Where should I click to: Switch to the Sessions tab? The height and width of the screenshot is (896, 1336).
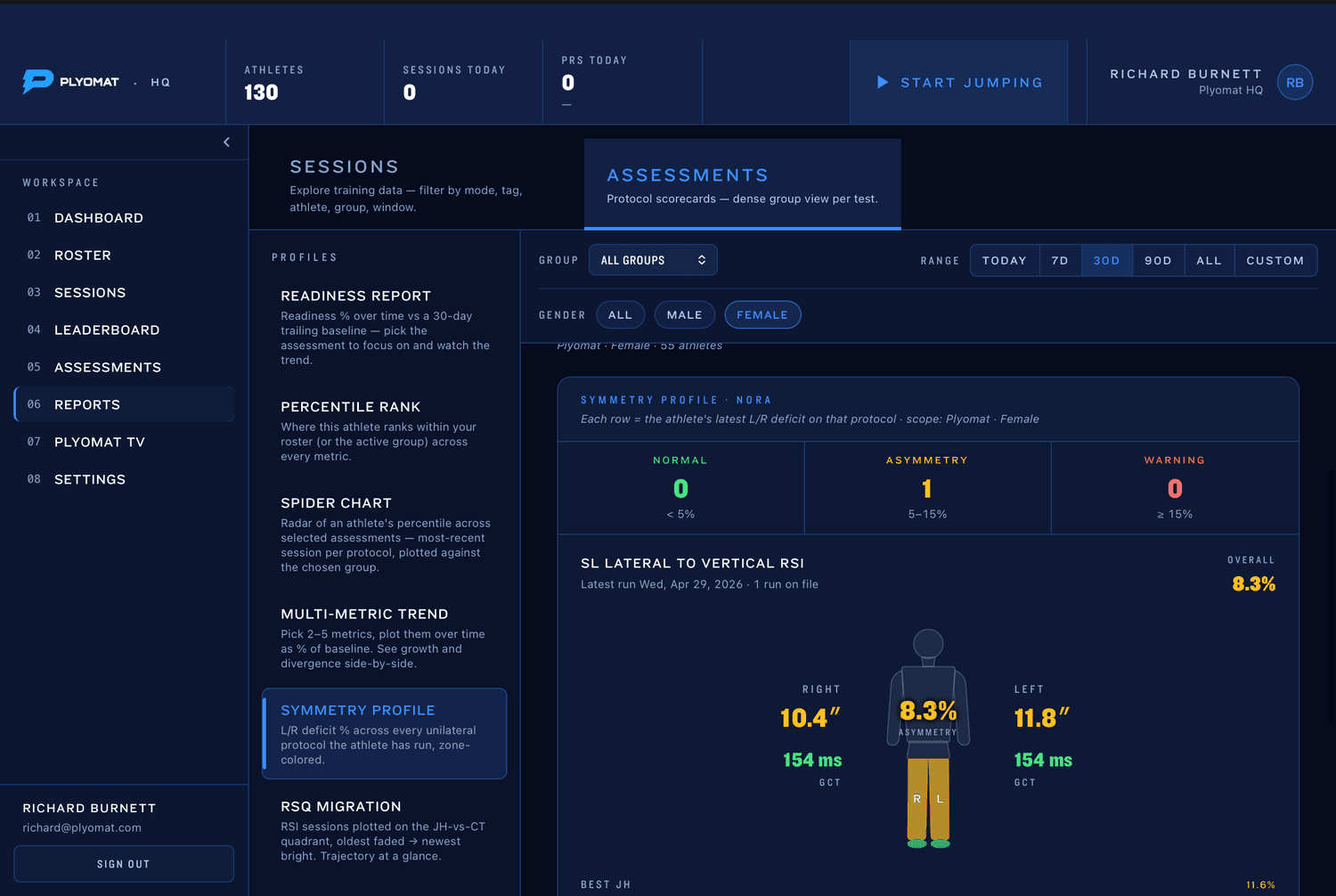click(x=417, y=185)
